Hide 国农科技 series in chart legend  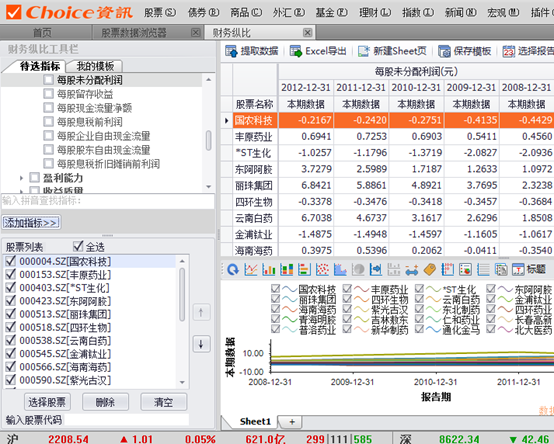tap(276, 289)
